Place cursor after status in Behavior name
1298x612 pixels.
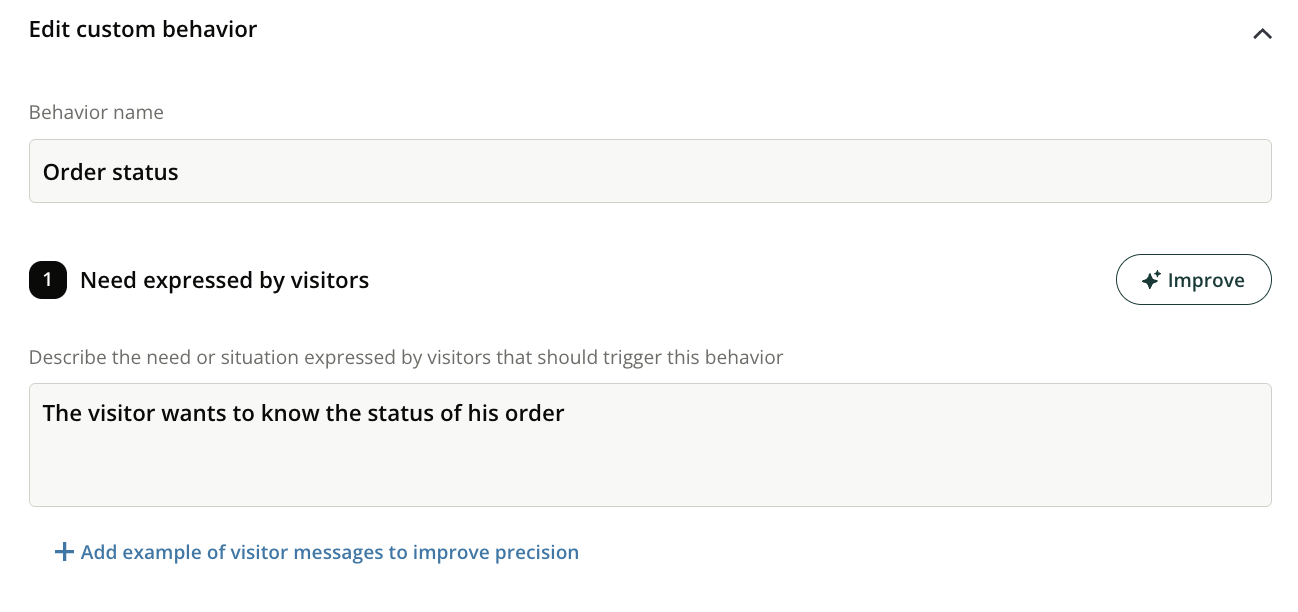180,172
